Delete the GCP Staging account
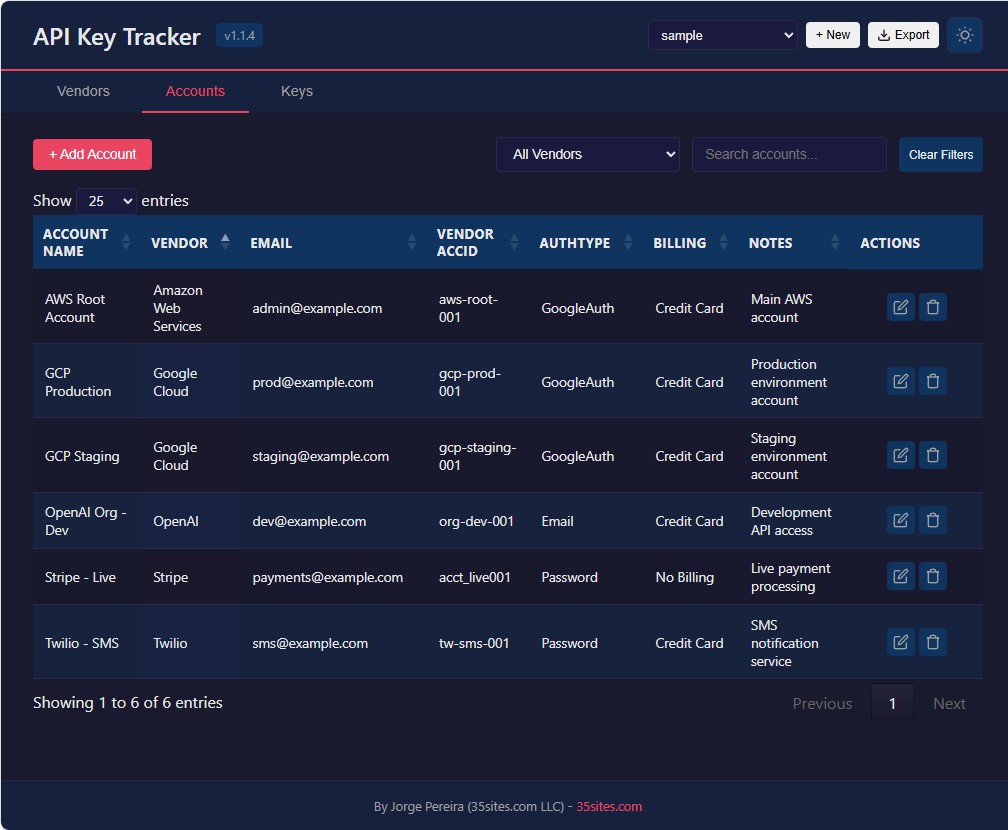Image resolution: width=1008 pixels, height=830 pixels. (x=933, y=455)
